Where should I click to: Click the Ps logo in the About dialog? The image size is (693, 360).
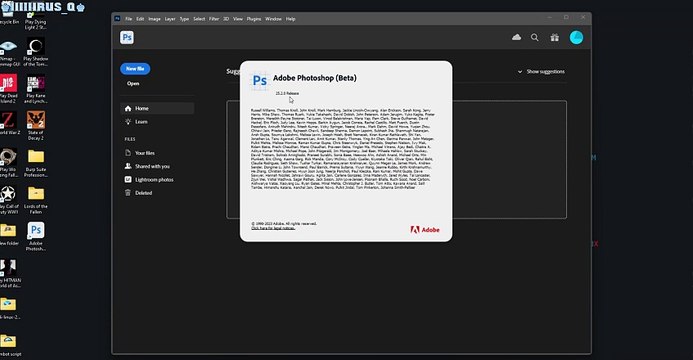tap(259, 81)
